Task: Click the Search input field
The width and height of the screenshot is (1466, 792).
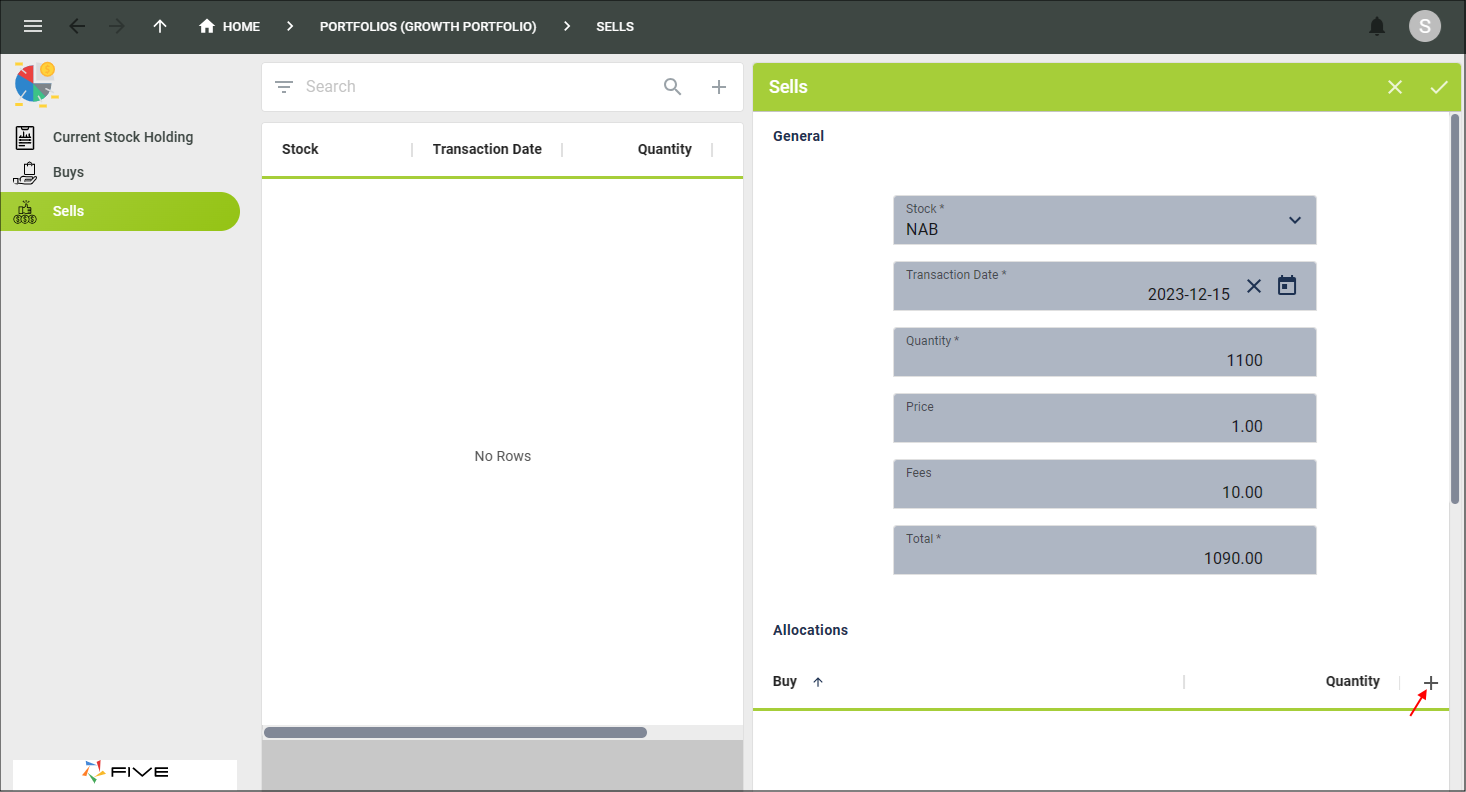Action: 478,87
